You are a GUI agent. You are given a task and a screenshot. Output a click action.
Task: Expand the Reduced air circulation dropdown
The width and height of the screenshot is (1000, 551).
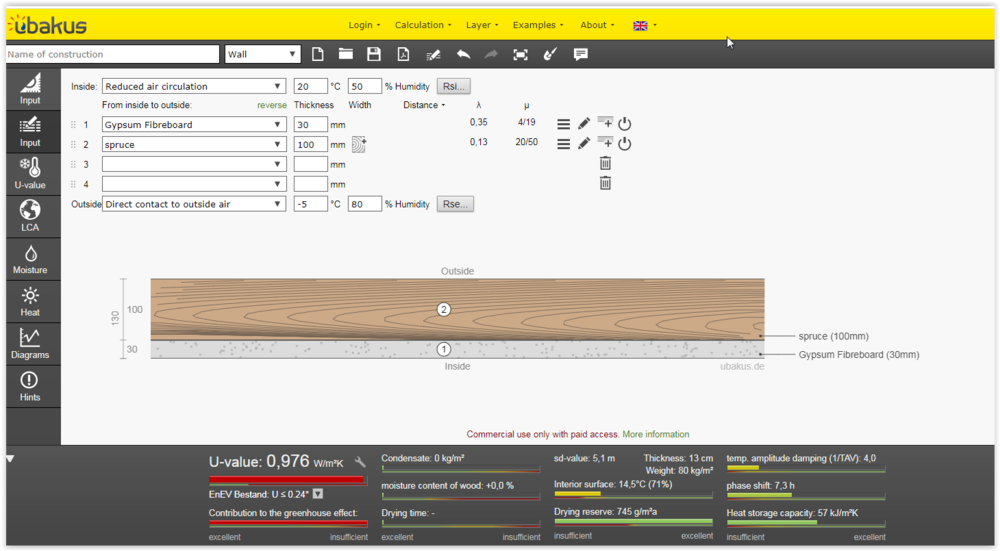pyautogui.click(x=193, y=87)
